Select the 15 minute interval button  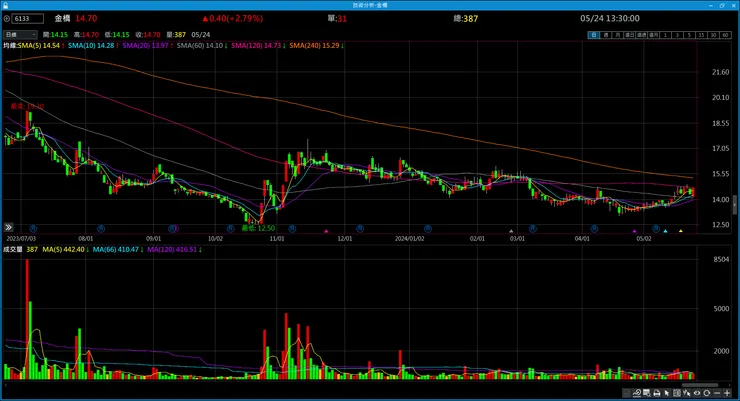click(x=701, y=35)
